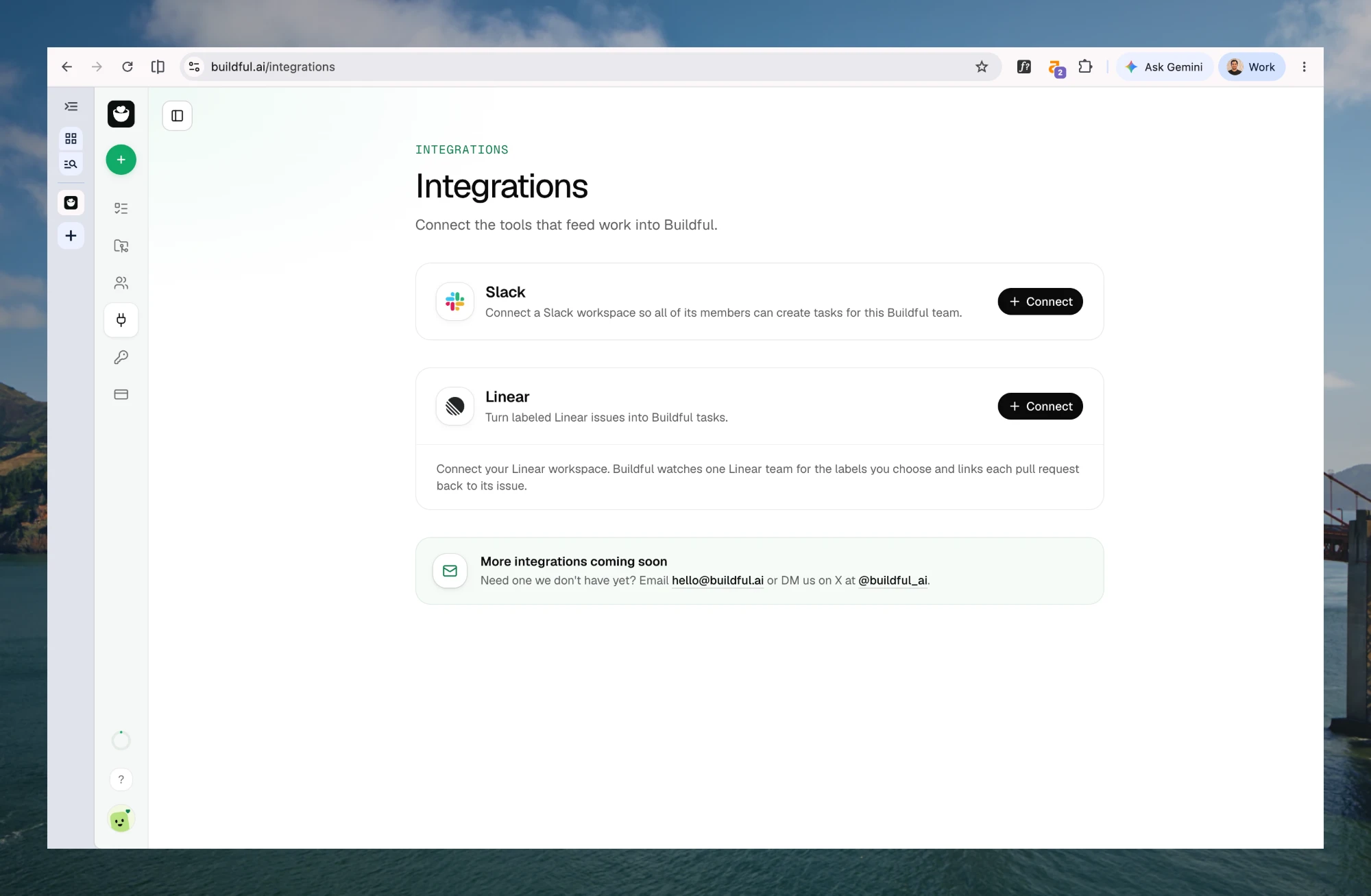Open the API keys sidebar icon

pyautogui.click(x=121, y=357)
